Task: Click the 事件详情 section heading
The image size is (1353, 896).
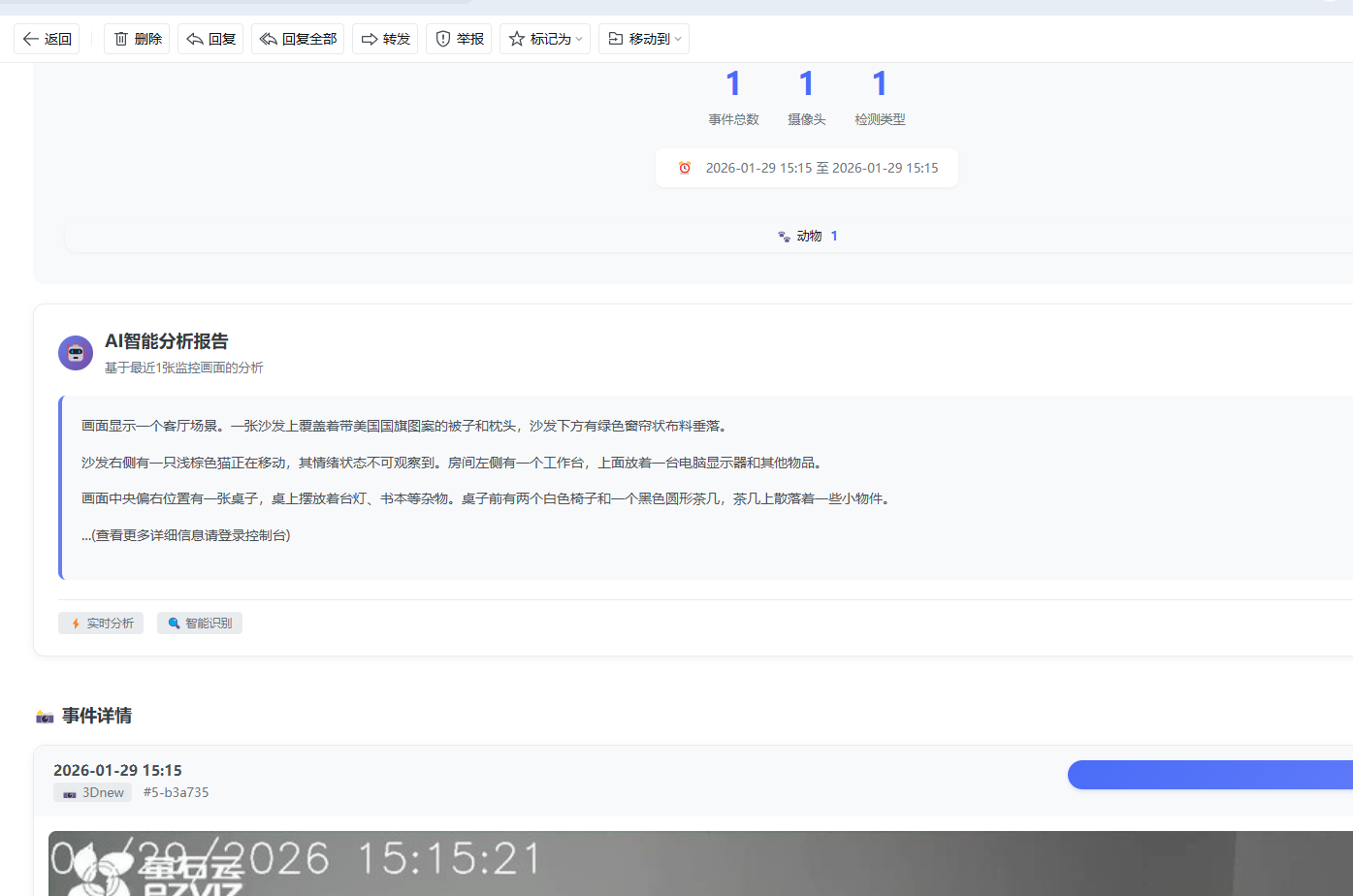Action: [97, 716]
